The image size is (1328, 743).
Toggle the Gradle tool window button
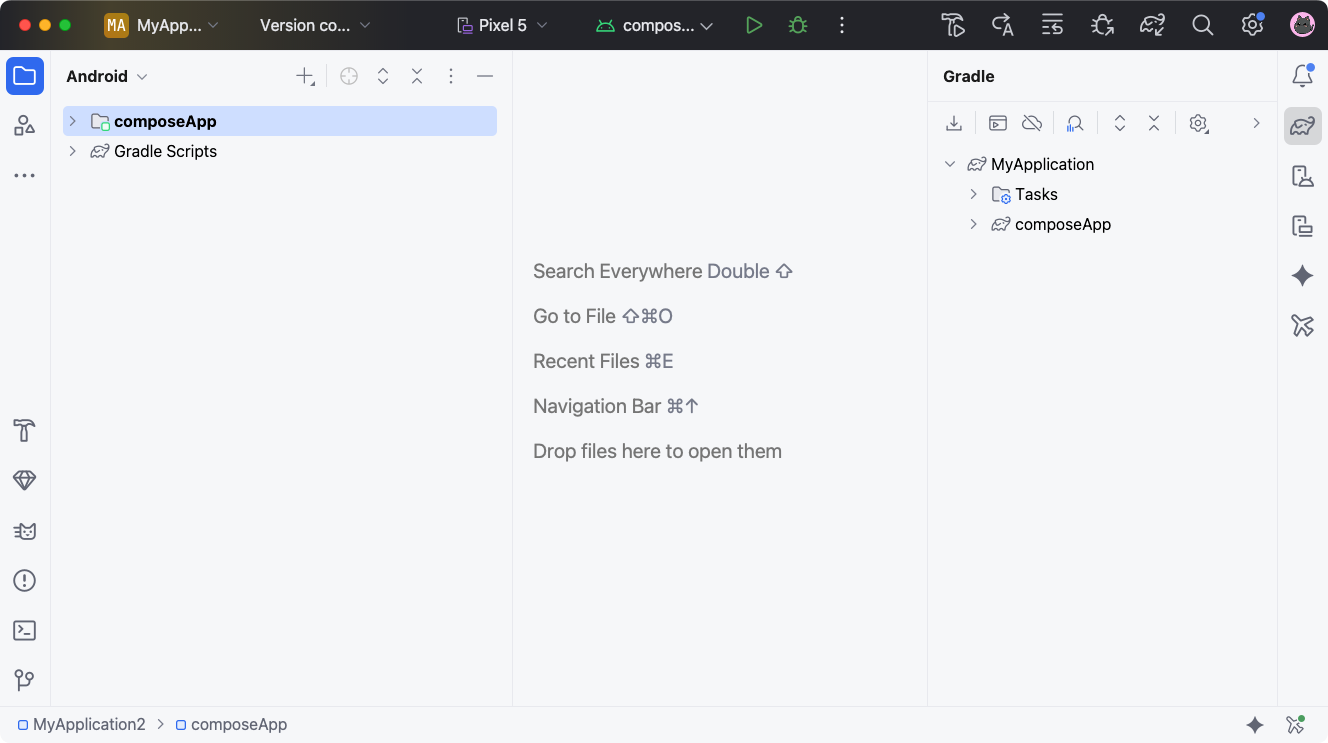1302,126
